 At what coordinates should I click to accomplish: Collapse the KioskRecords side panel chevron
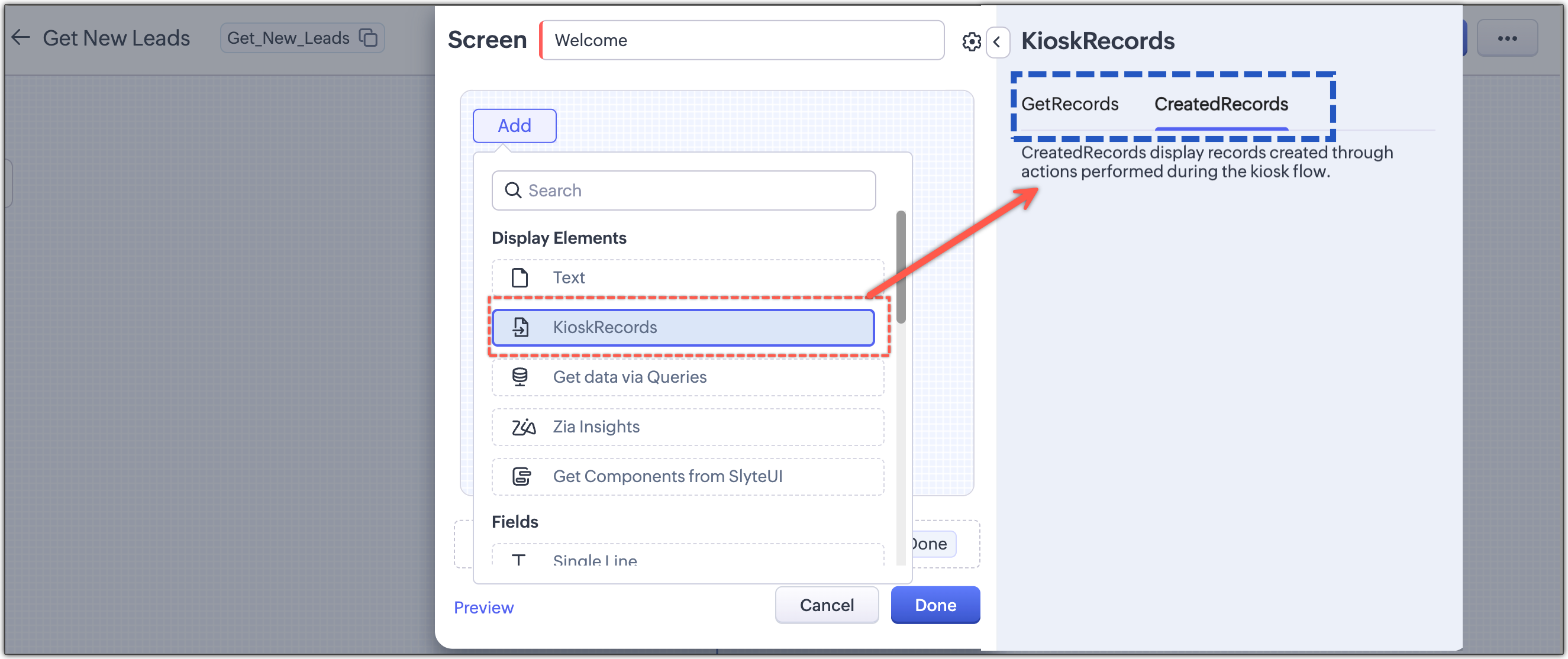click(x=997, y=41)
